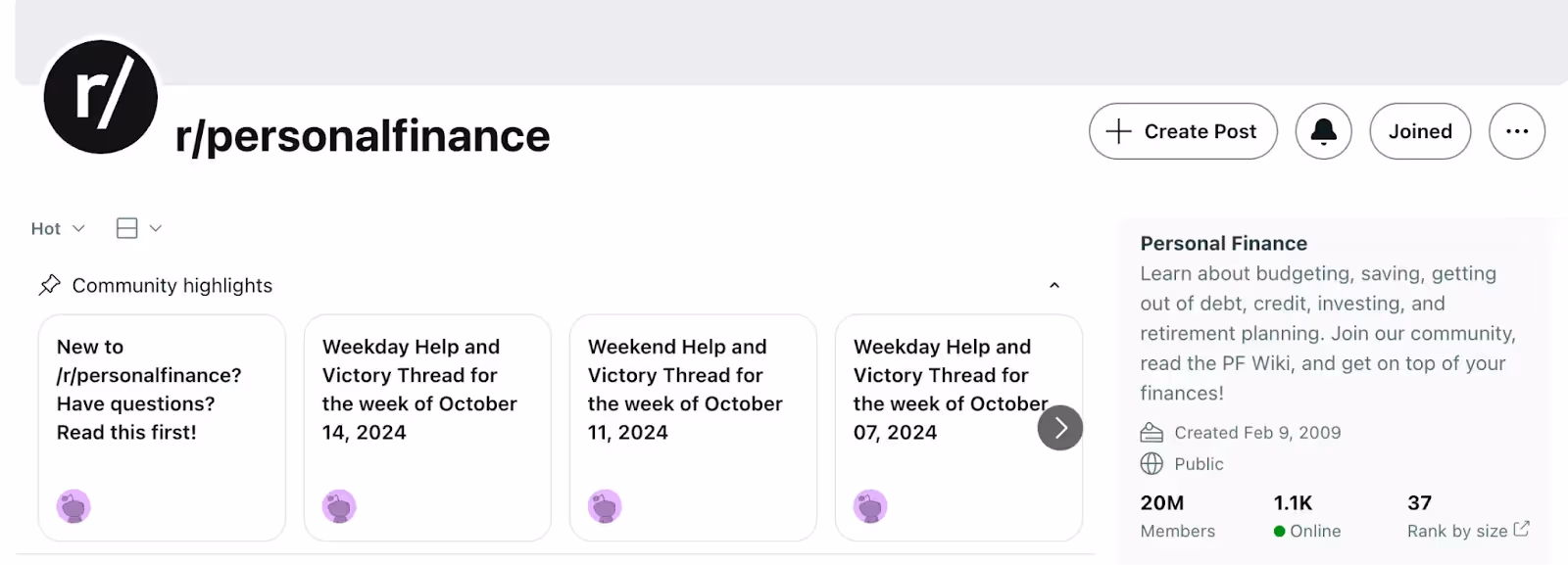Open the card view layout dropdown
The width and height of the screenshot is (1568, 565).
(138, 228)
